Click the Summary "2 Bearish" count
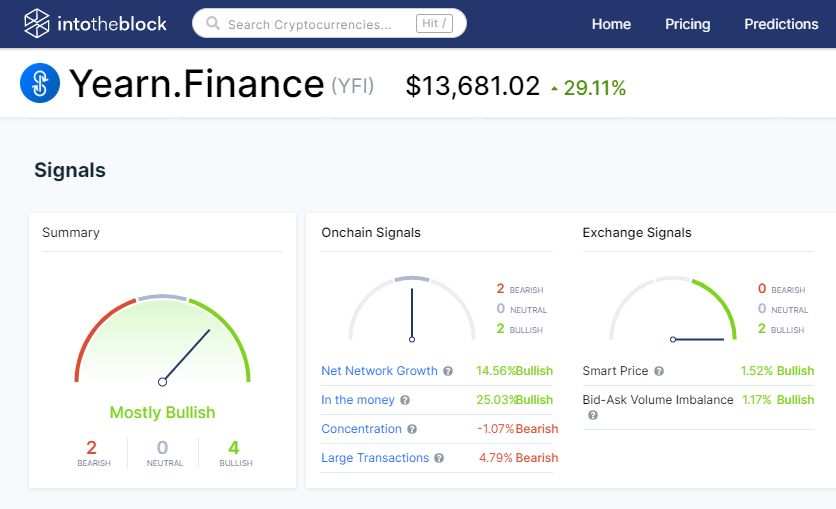The width and height of the screenshot is (836, 509). pos(93,453)
